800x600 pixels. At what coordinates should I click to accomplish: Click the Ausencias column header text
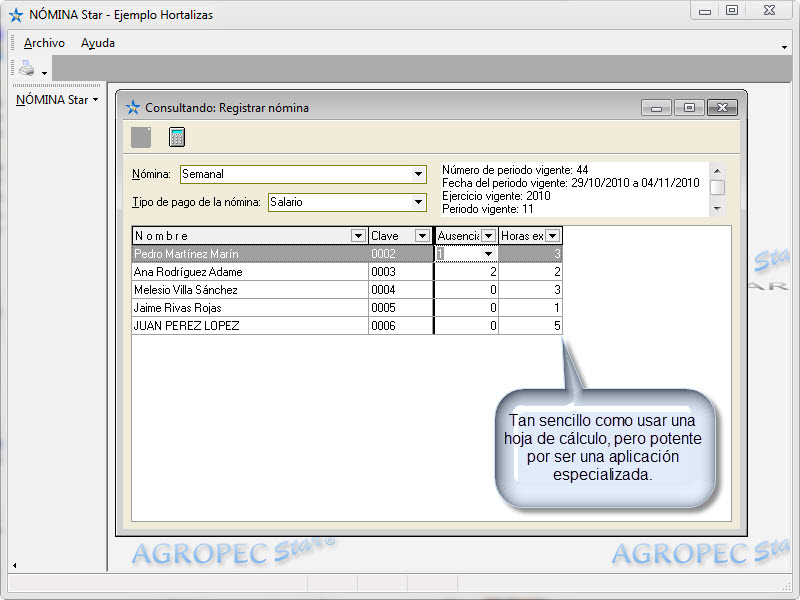(458, 236)
